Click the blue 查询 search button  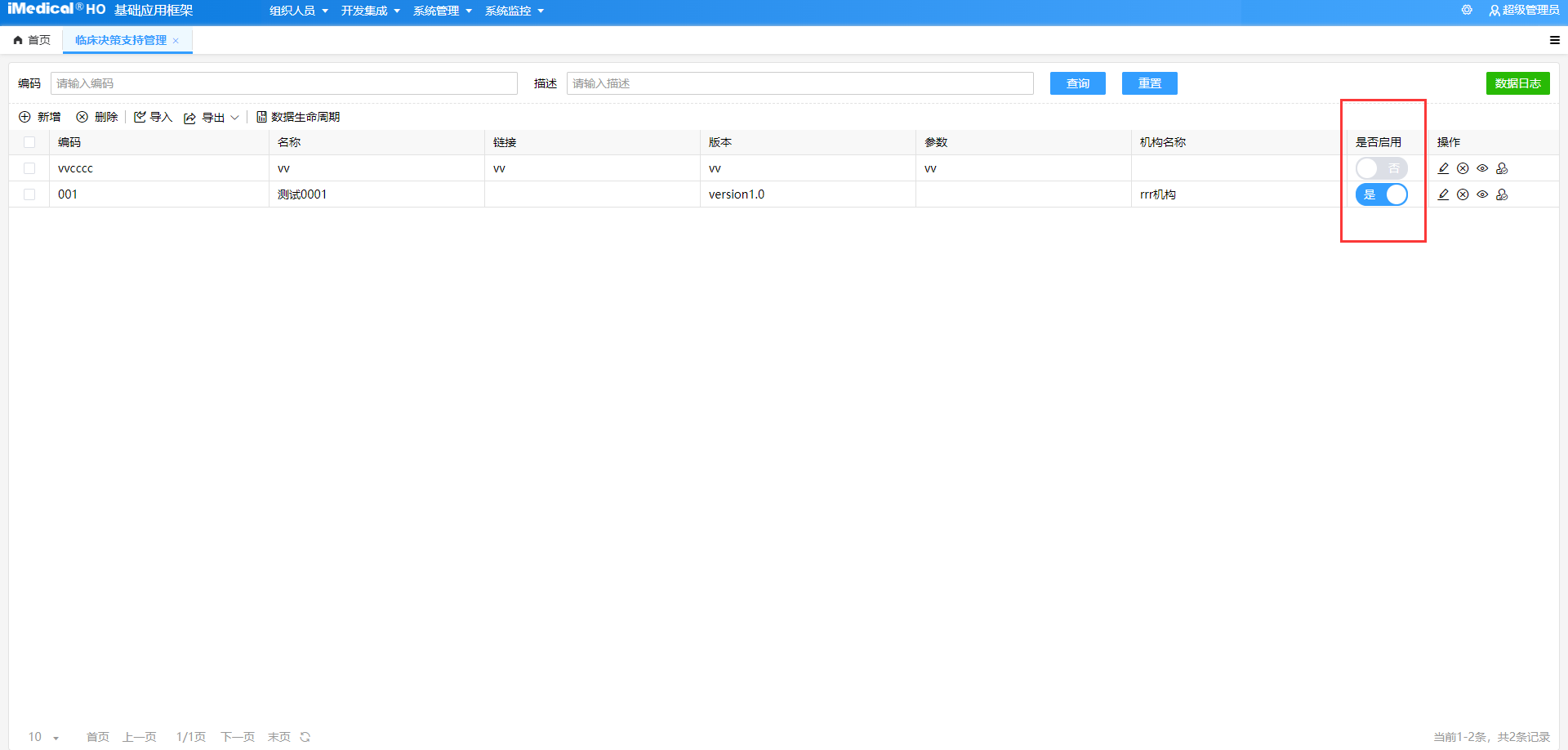click(x=1077, y=83)
